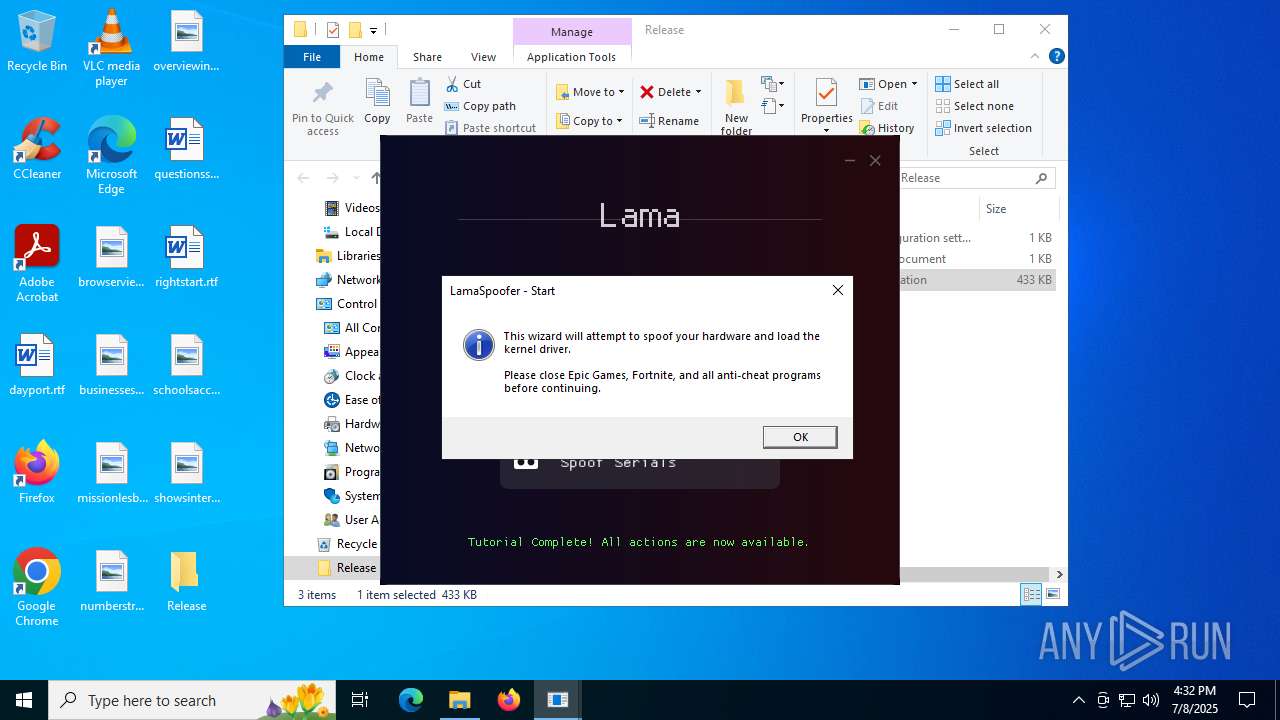
Task: Open the Google Chrome desktop icon
Action: click(x=37, y=588)
